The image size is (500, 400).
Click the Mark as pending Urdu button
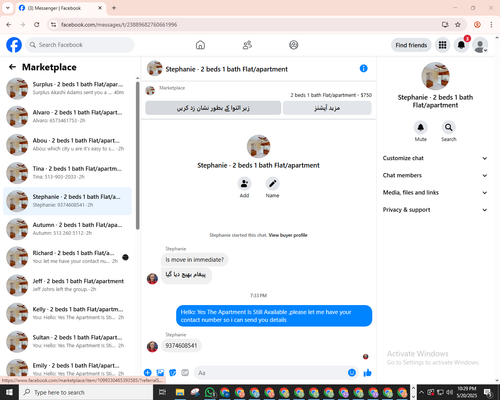click(x=213, y=108)
